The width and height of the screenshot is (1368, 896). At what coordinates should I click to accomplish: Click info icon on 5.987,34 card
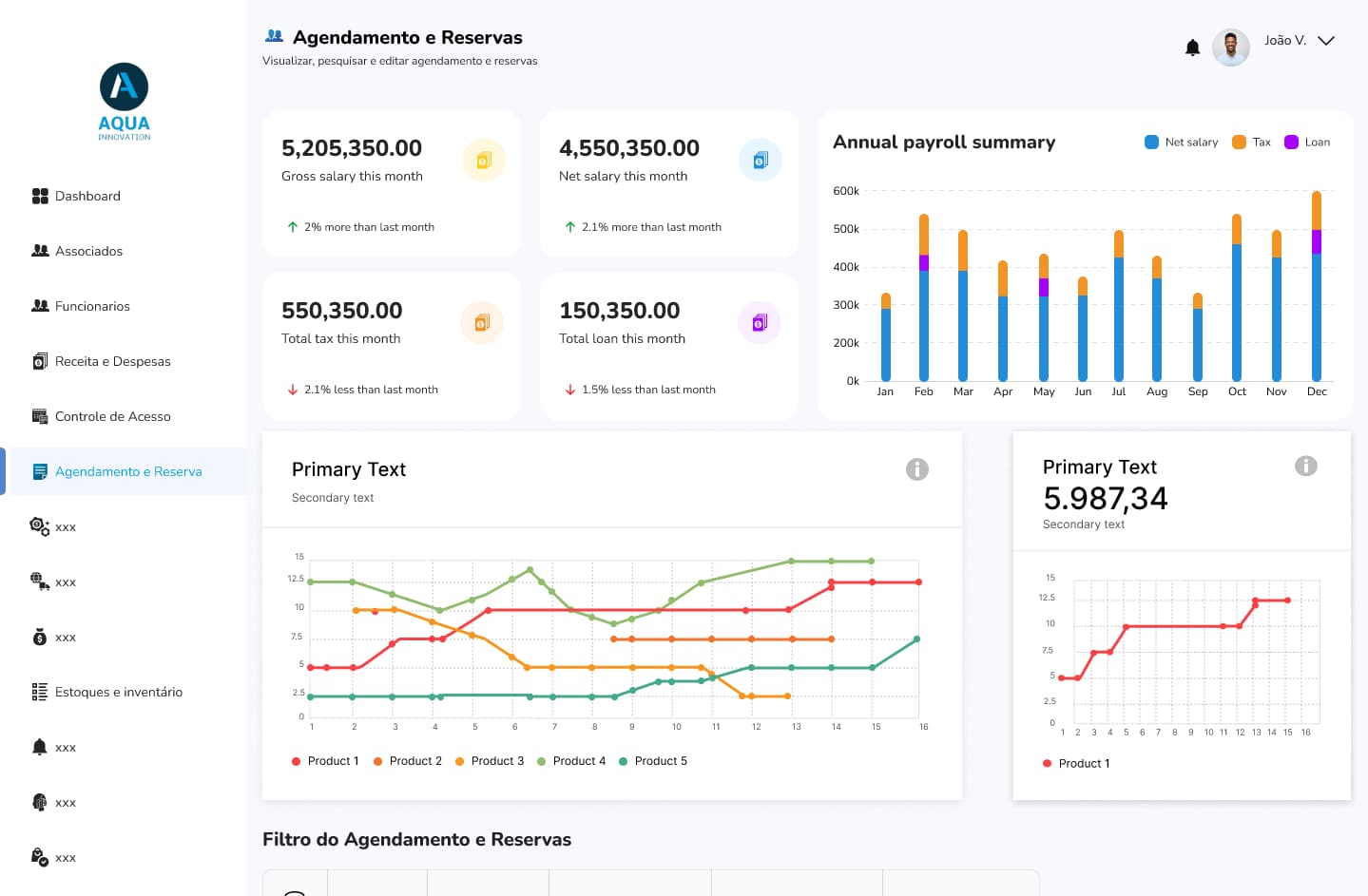click(x=1305, y=466)
